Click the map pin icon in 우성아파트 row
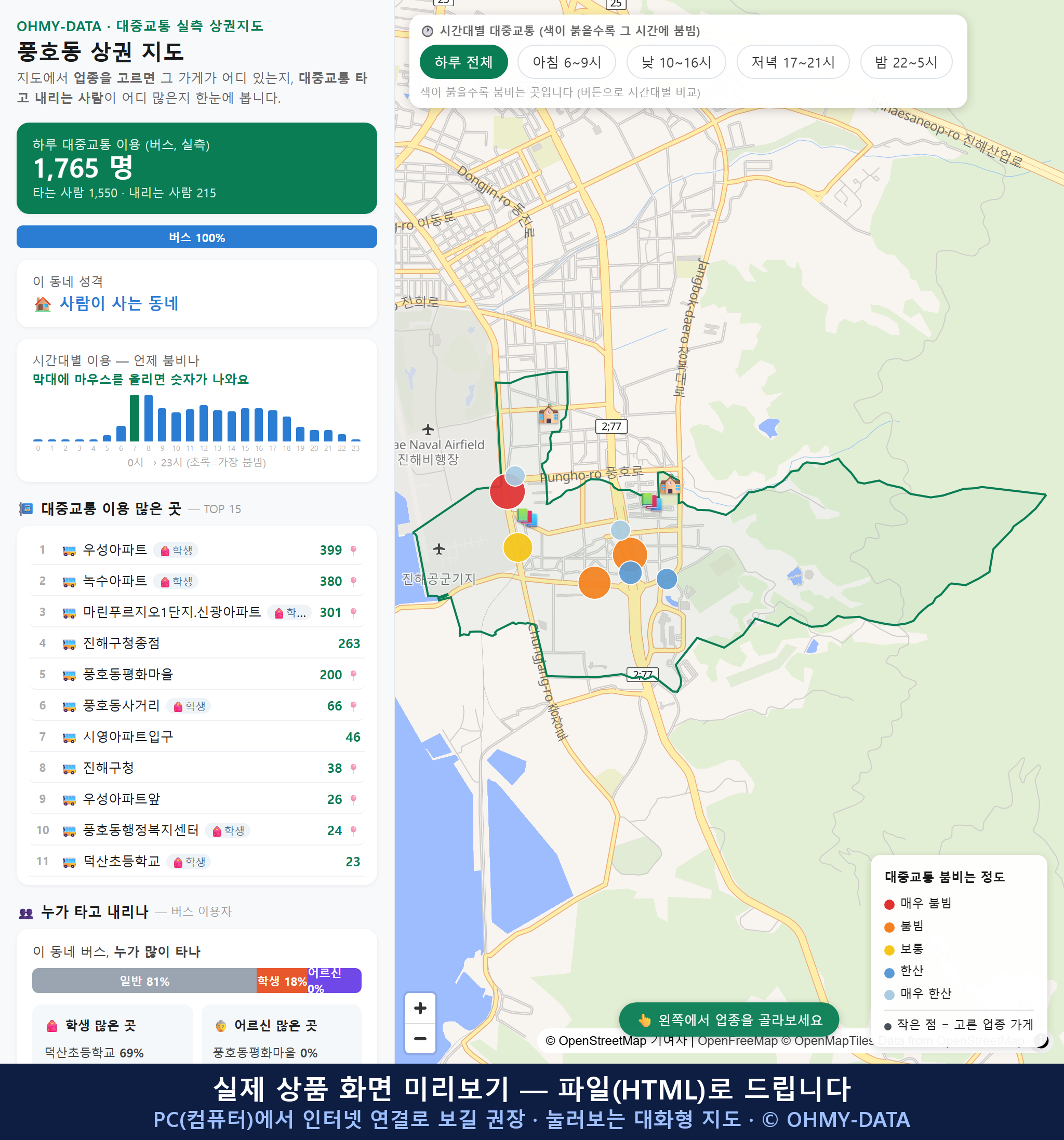The width and height of the screenshot is (1064, 1140). 353,550
